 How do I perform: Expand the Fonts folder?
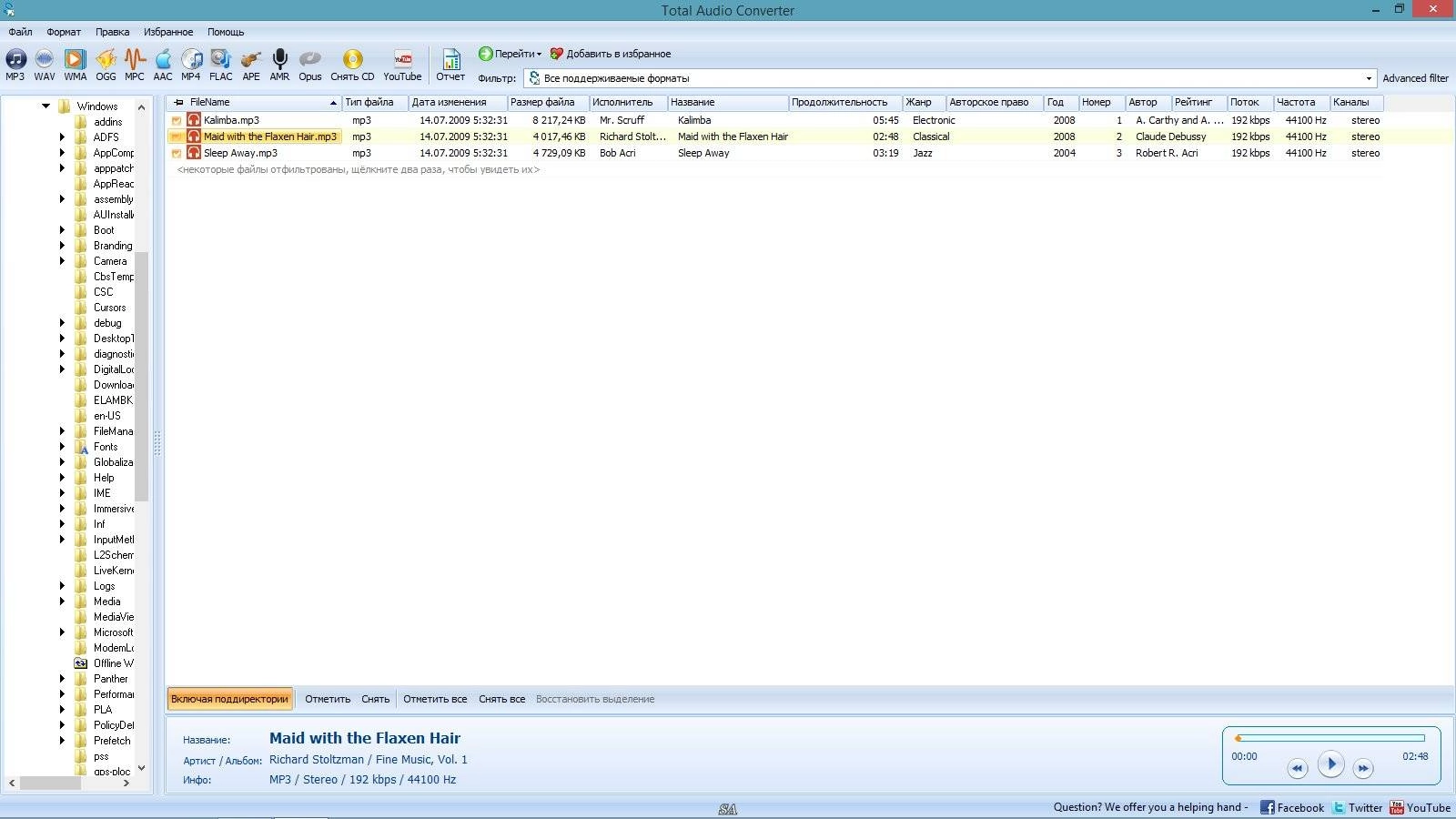62,447
